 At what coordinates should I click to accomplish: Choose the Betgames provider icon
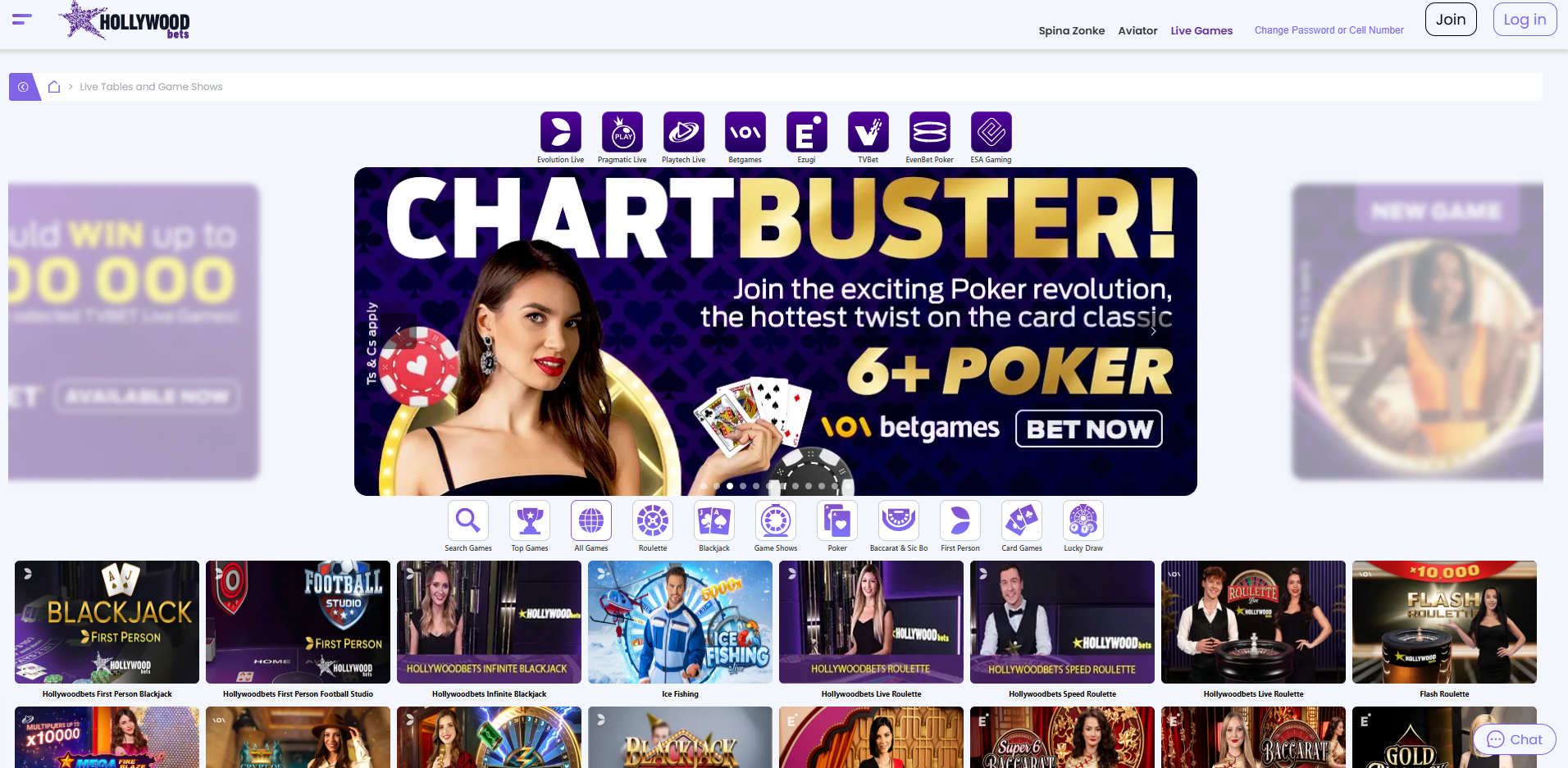[745, 132]
